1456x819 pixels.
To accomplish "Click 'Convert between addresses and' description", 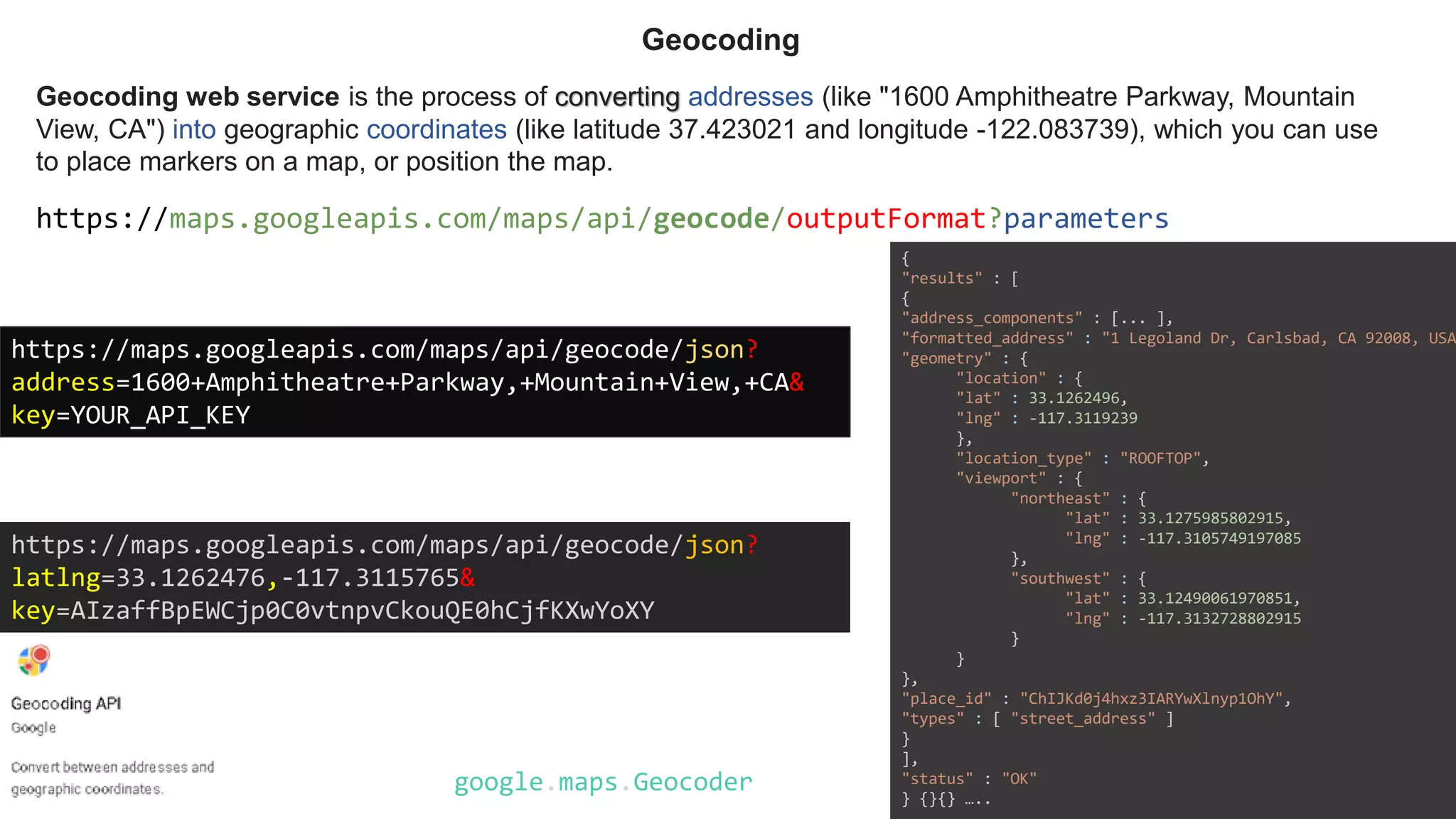I will 112,767.
